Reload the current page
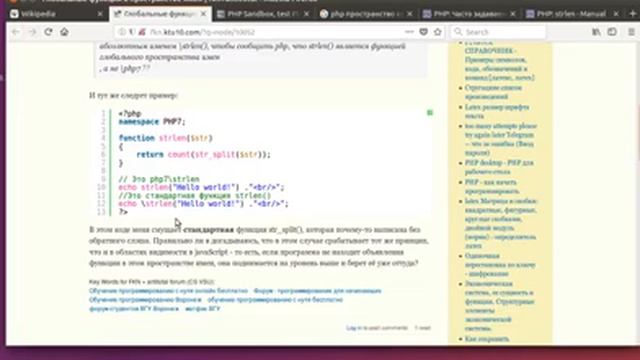 point(48,32)
